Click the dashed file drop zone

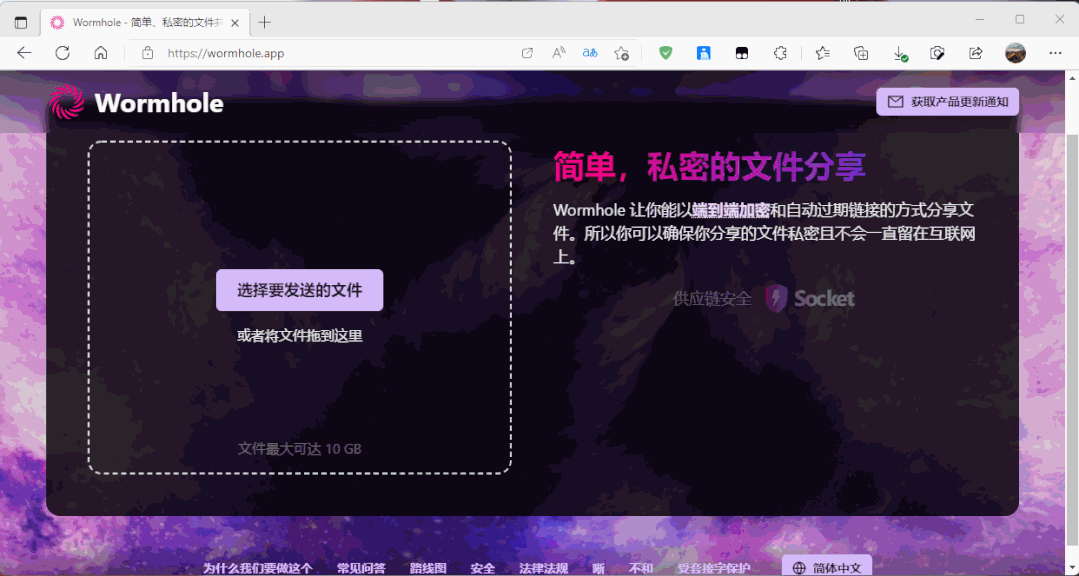[299, 308]
